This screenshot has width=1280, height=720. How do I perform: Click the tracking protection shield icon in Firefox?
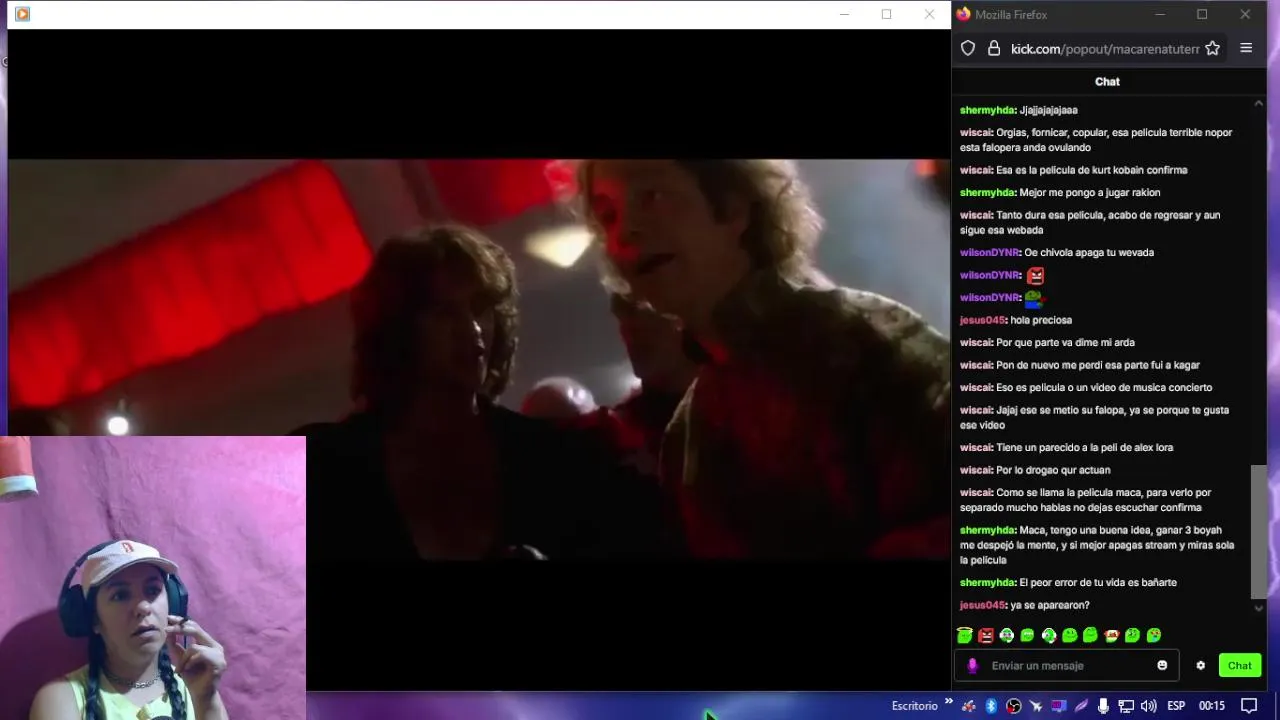[968, 48]
